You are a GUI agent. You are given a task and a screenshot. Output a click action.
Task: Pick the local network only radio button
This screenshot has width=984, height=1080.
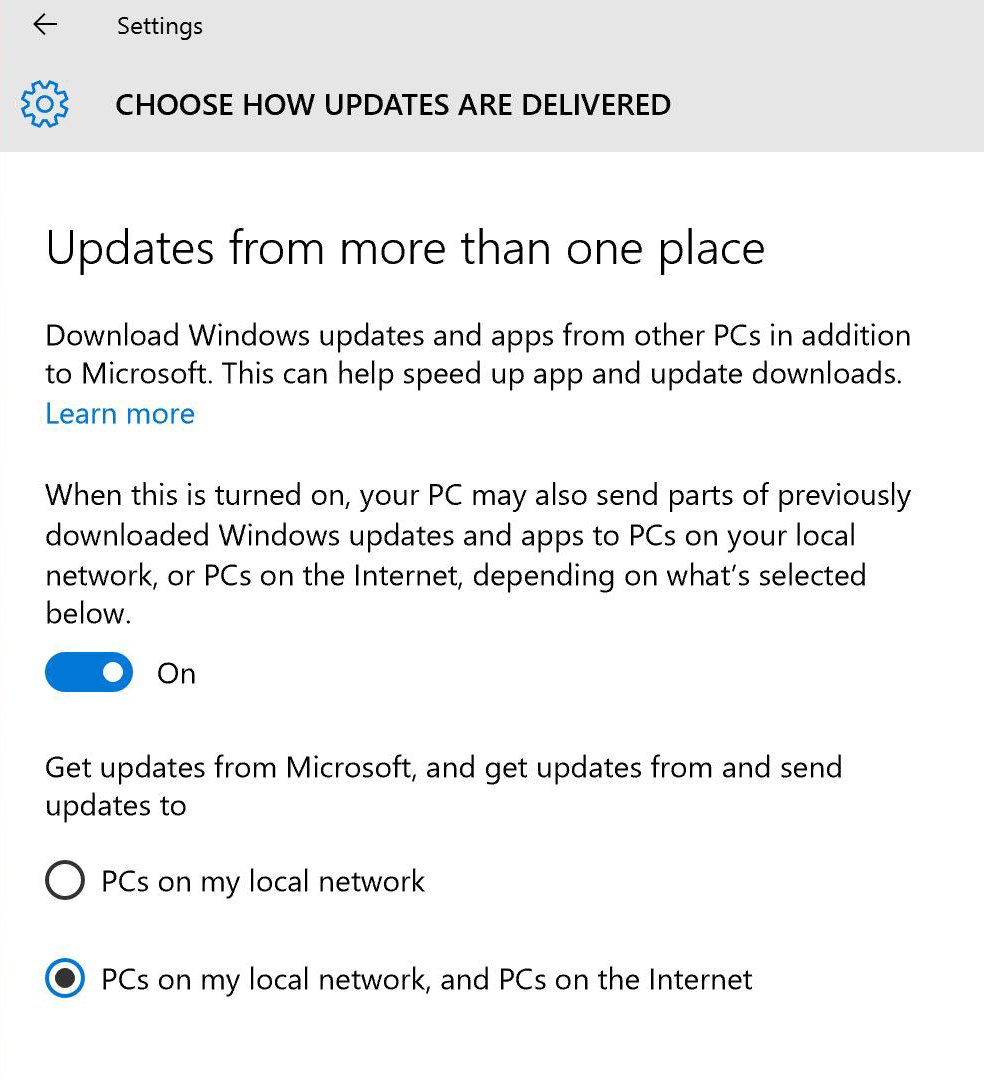click(x=64, y=881)
